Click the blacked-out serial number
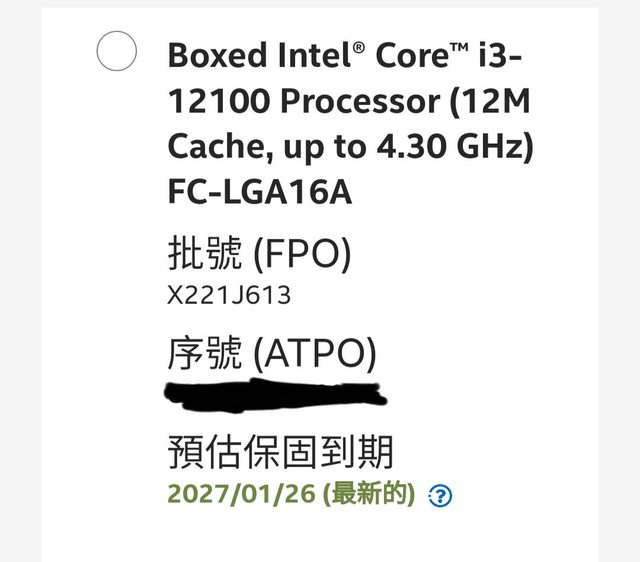The height and width of the screenshot is (562, 640). 276,393
